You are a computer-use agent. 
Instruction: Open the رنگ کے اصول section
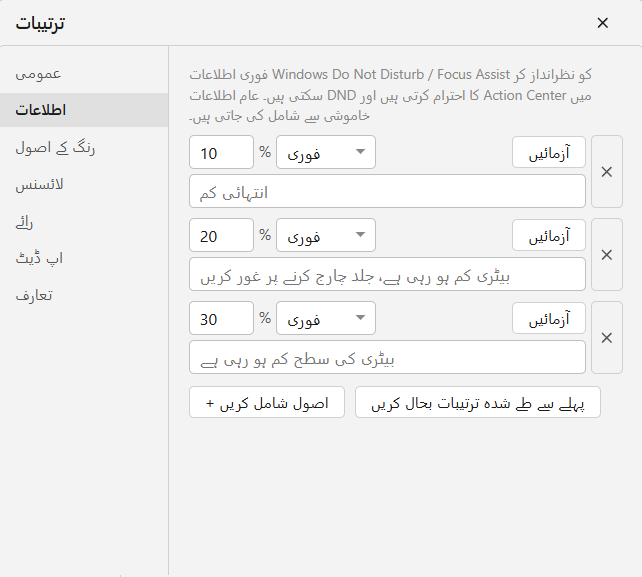tap(84, 147)
